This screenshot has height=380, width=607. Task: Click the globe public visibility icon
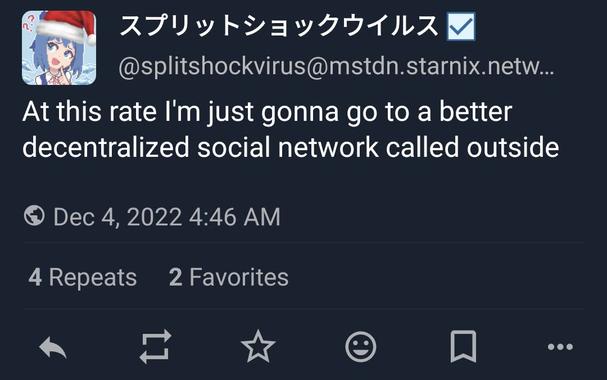[x=34, y=216]
